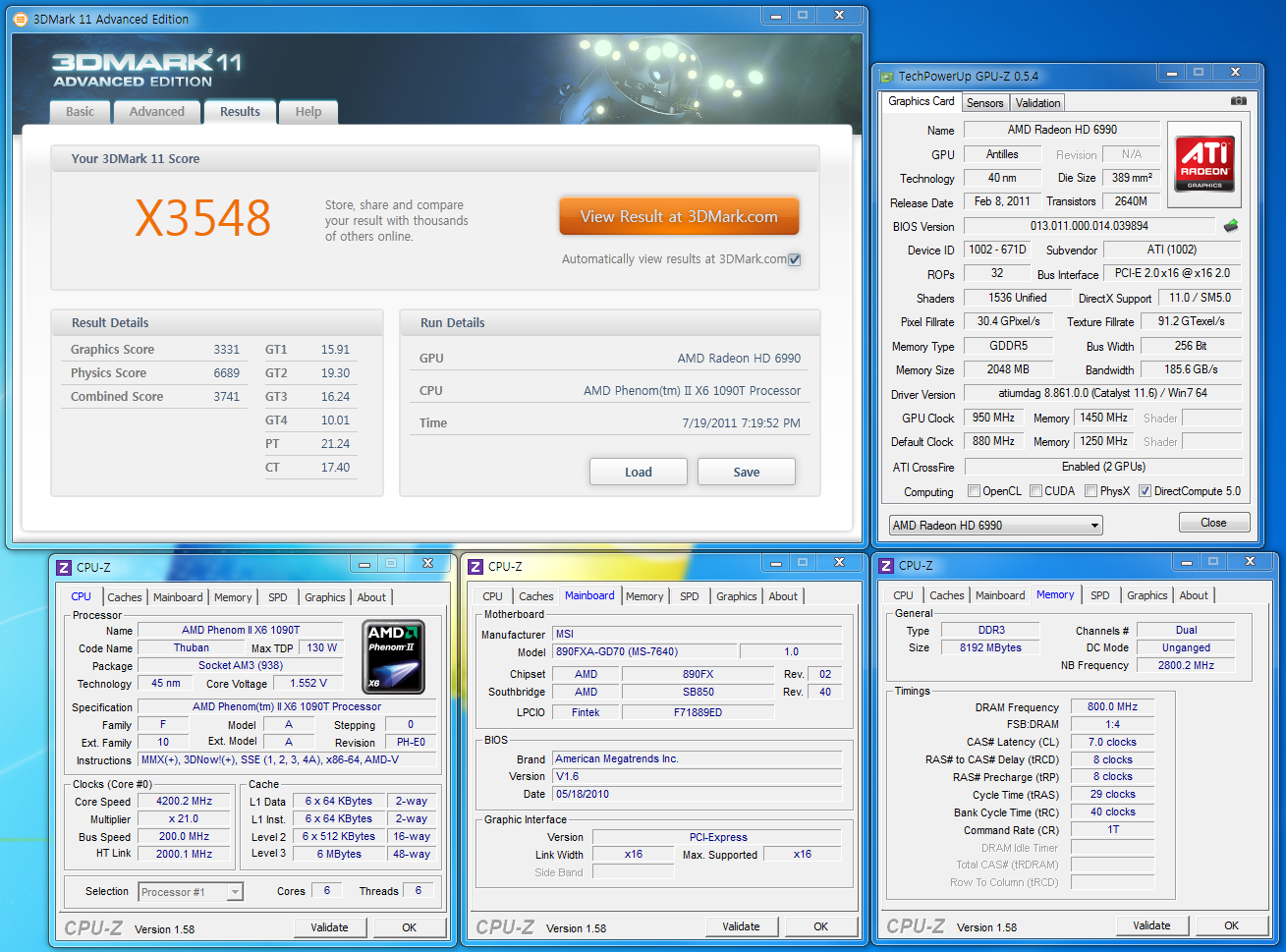
Task: Click the CAS# Latency value 7.0 clocks
Action: click(x=1112, y=743)
